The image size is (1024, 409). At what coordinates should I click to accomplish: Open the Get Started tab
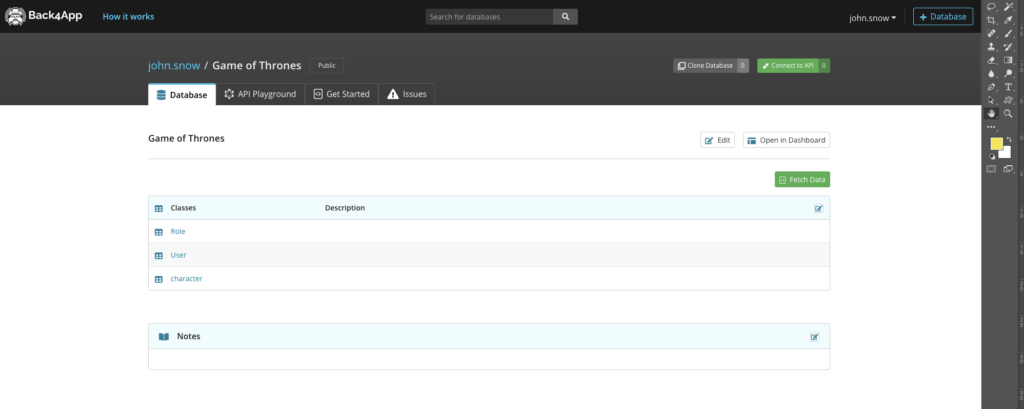[x=342, y=94]
